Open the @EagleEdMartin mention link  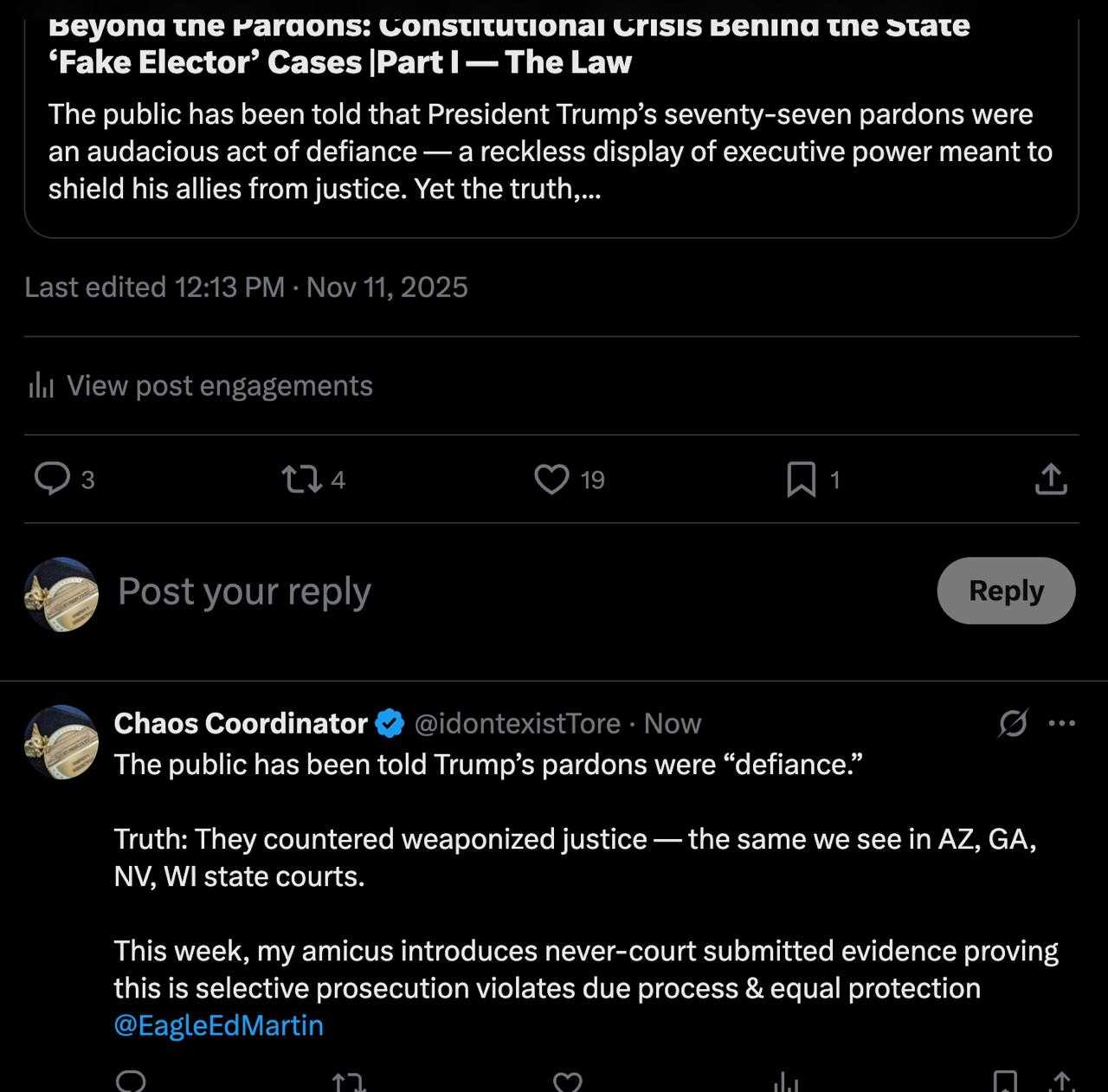218,1025
